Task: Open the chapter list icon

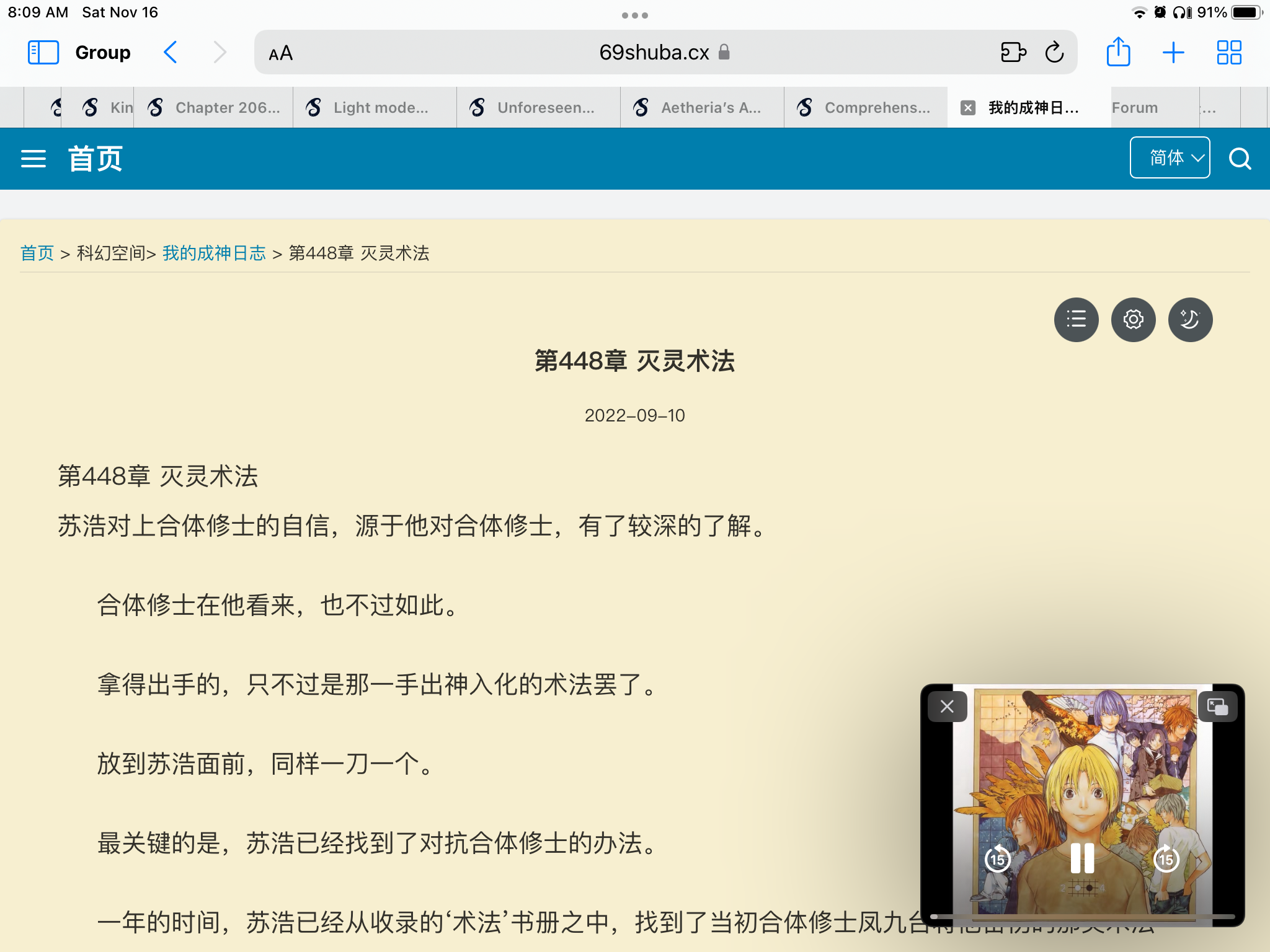Action: click(1077, 320)
